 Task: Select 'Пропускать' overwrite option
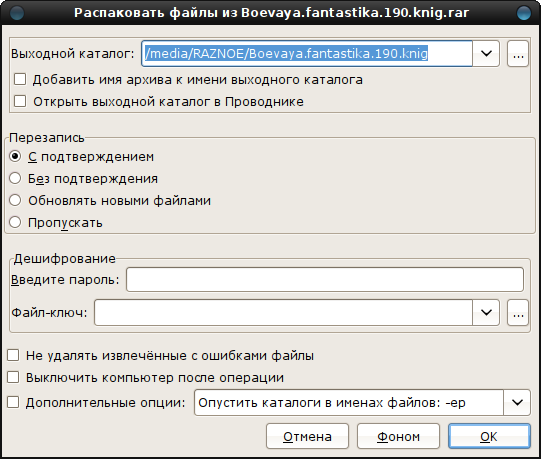15,222
